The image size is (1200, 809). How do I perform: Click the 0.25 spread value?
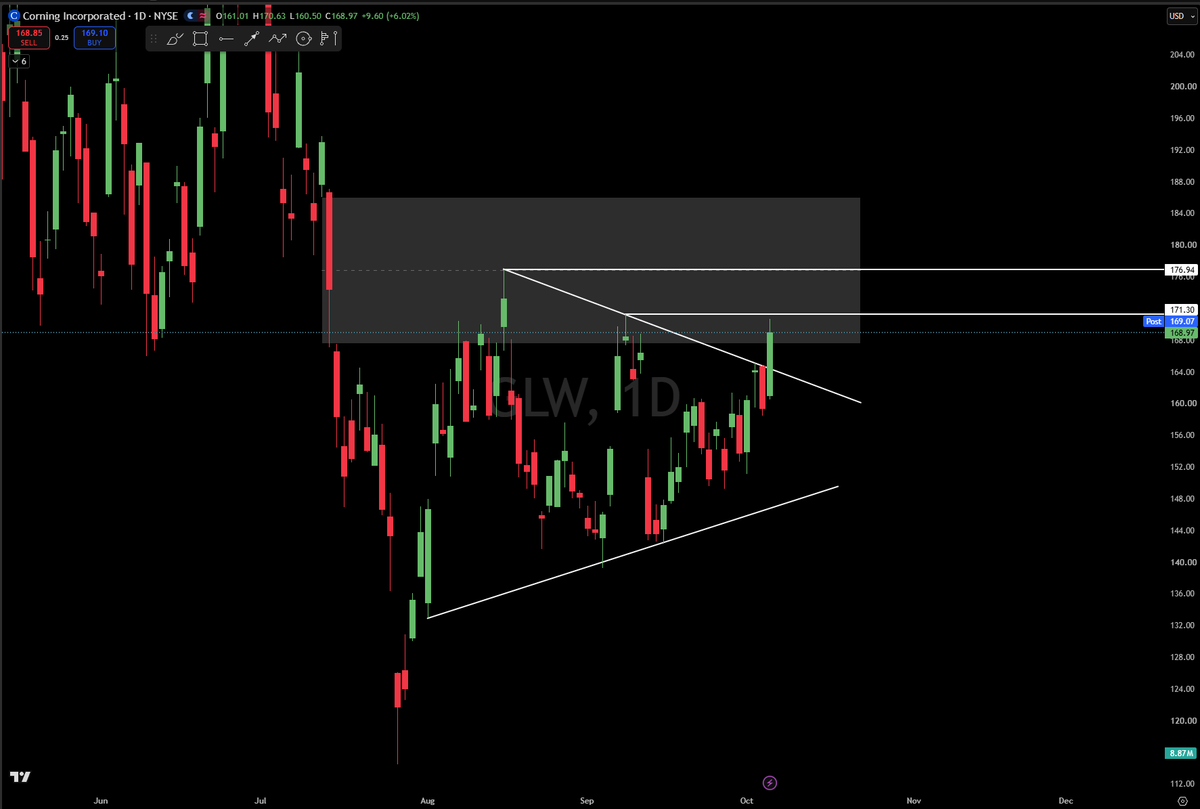tap(62, 38)
